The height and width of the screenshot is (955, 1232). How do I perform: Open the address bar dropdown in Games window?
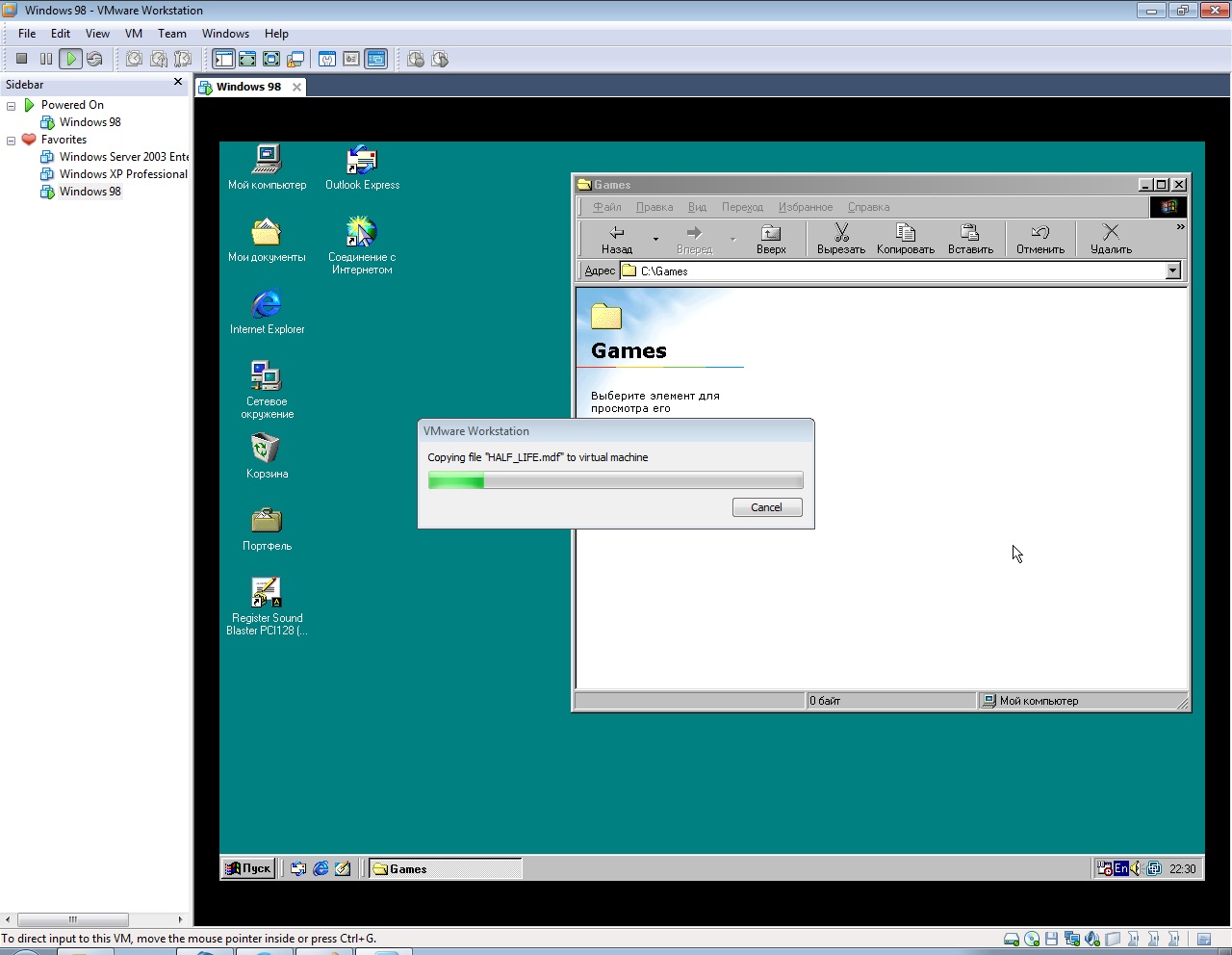(1173, 271)
